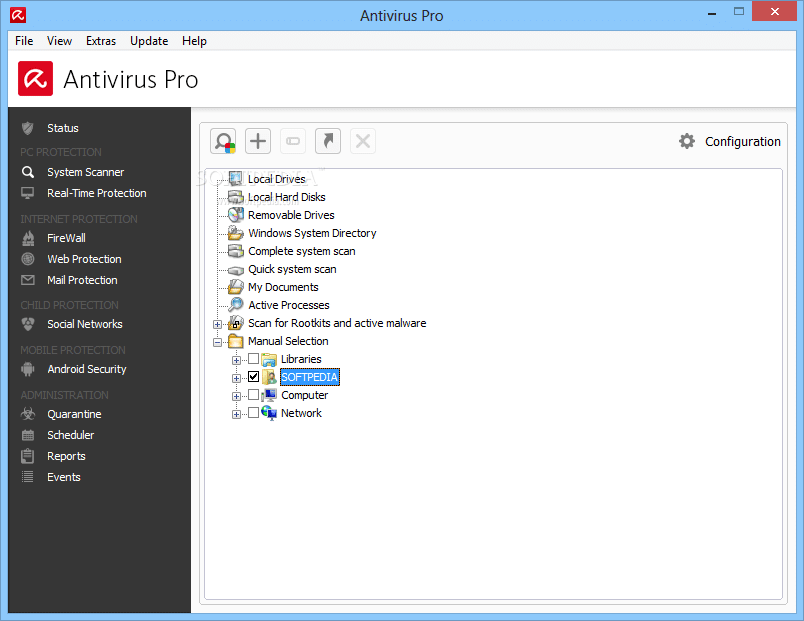The width and height of the screenshot is (804, 621).
Task: Tick the Libraries checkbox
Action: 253,358
